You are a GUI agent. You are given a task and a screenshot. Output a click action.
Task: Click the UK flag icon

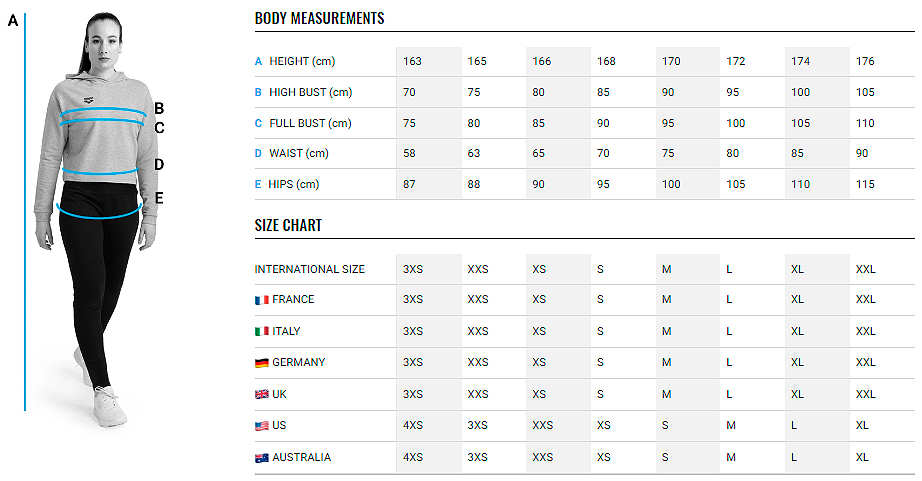pos(262,395)
